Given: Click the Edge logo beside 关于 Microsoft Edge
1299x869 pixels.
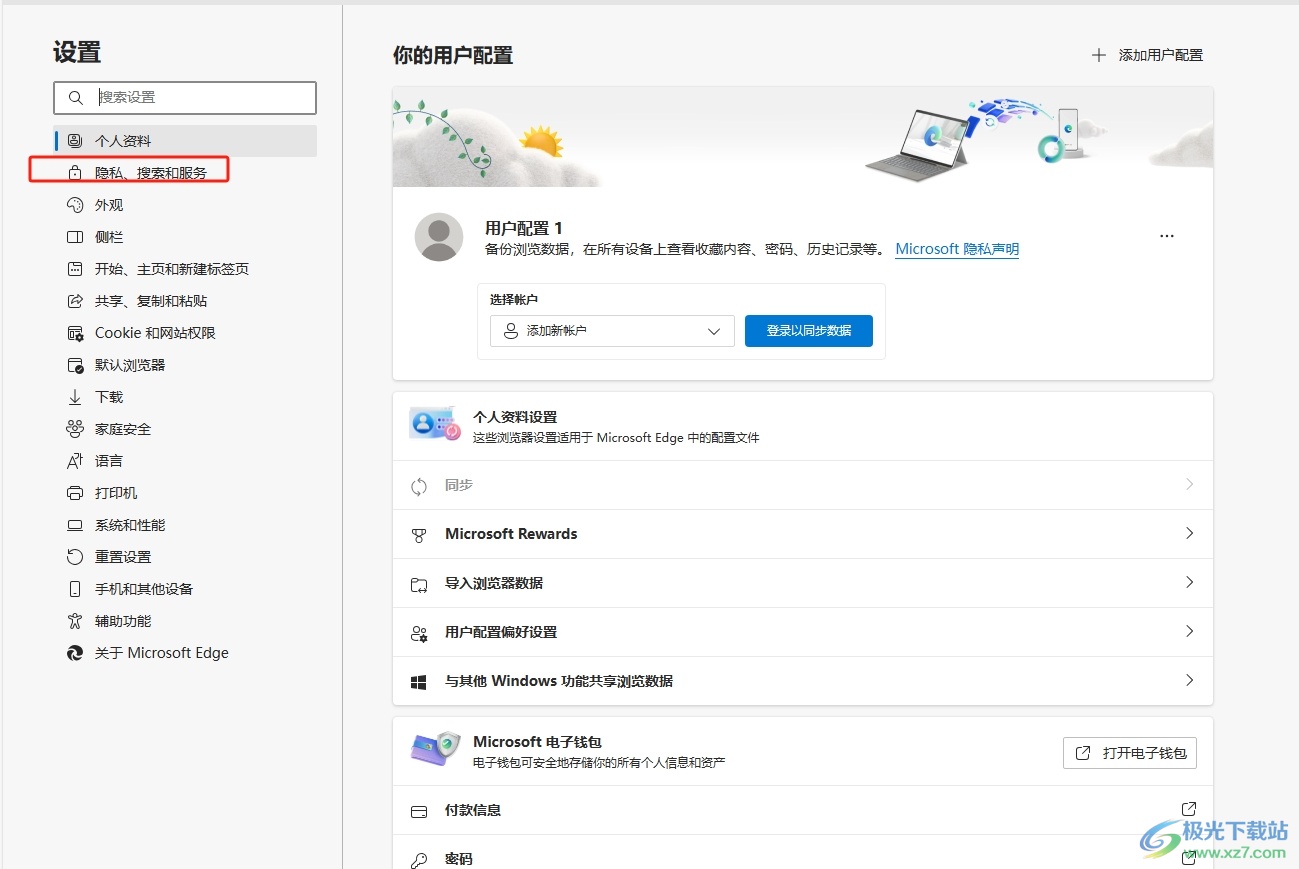Looking at the screenshot, I should pos(74,653).
